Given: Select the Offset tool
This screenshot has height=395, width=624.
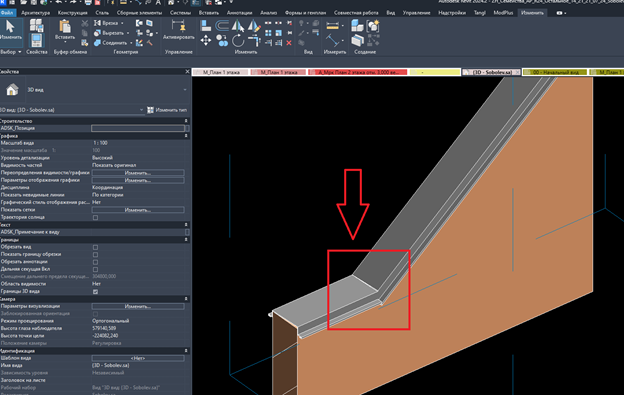Looking at the screenshot, I should pyautogui.click(x=222, y=25).
